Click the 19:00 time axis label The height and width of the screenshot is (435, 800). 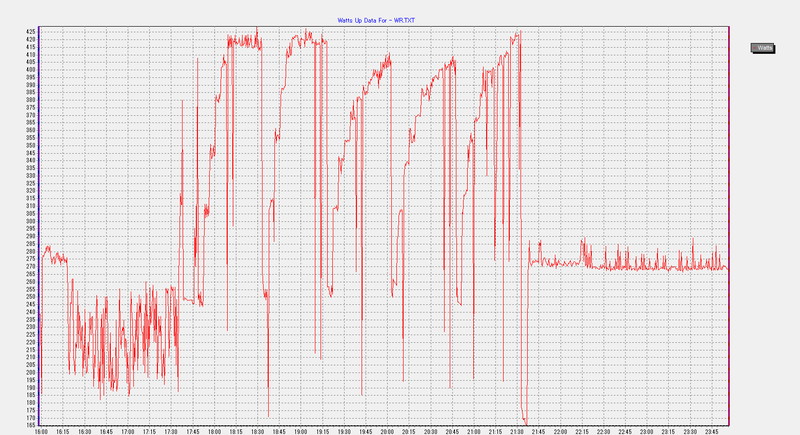[x=301, y=431]
